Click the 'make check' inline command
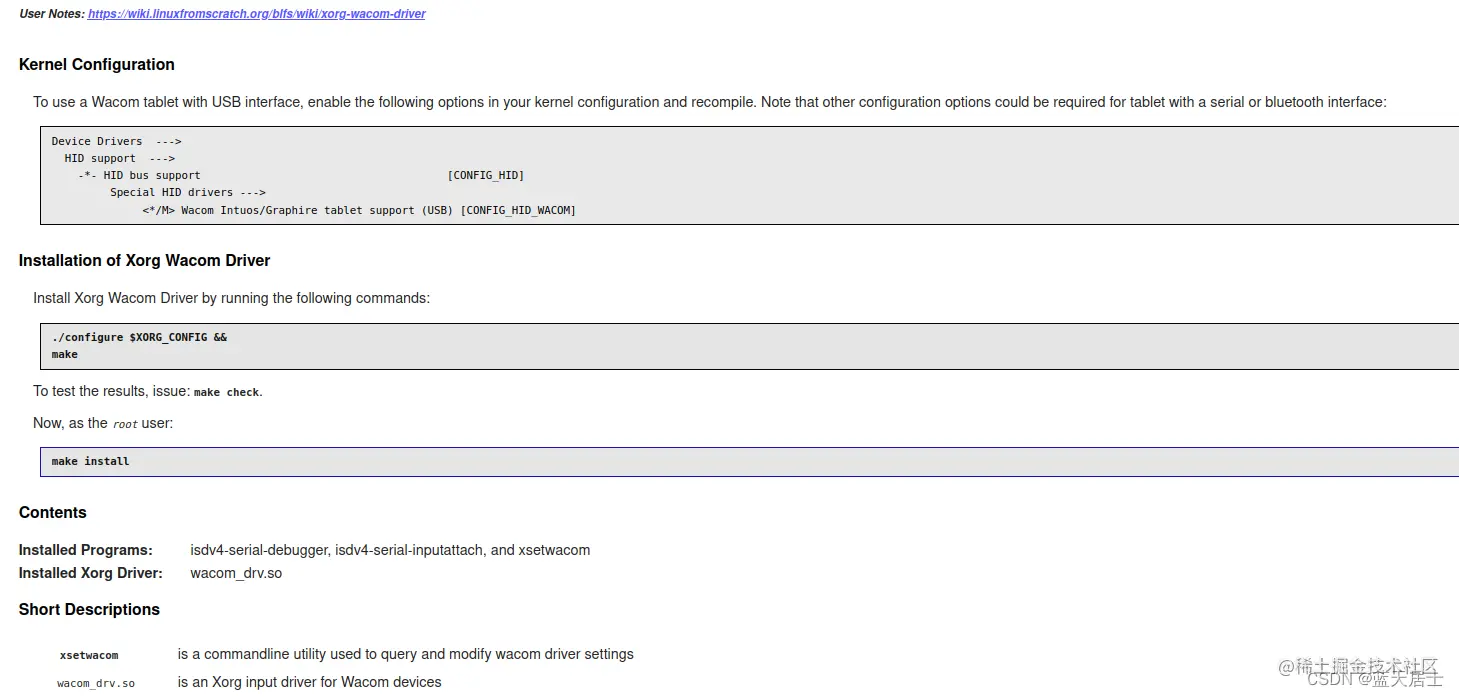 coord(226,392)
